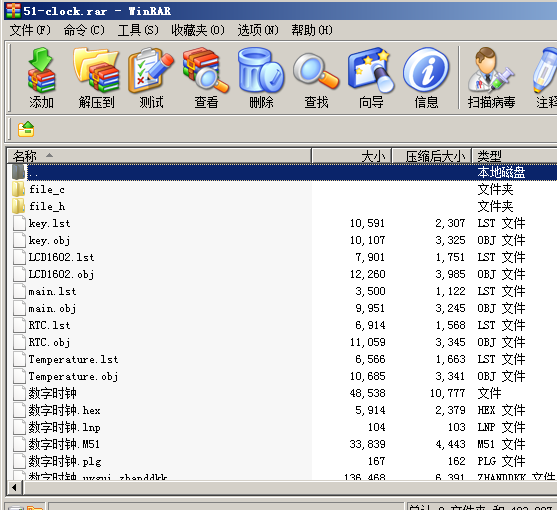Select the 数字时钟.plg file name
Image resolution: width=557 pixels, height=510 pixels.
coord(65,461)
